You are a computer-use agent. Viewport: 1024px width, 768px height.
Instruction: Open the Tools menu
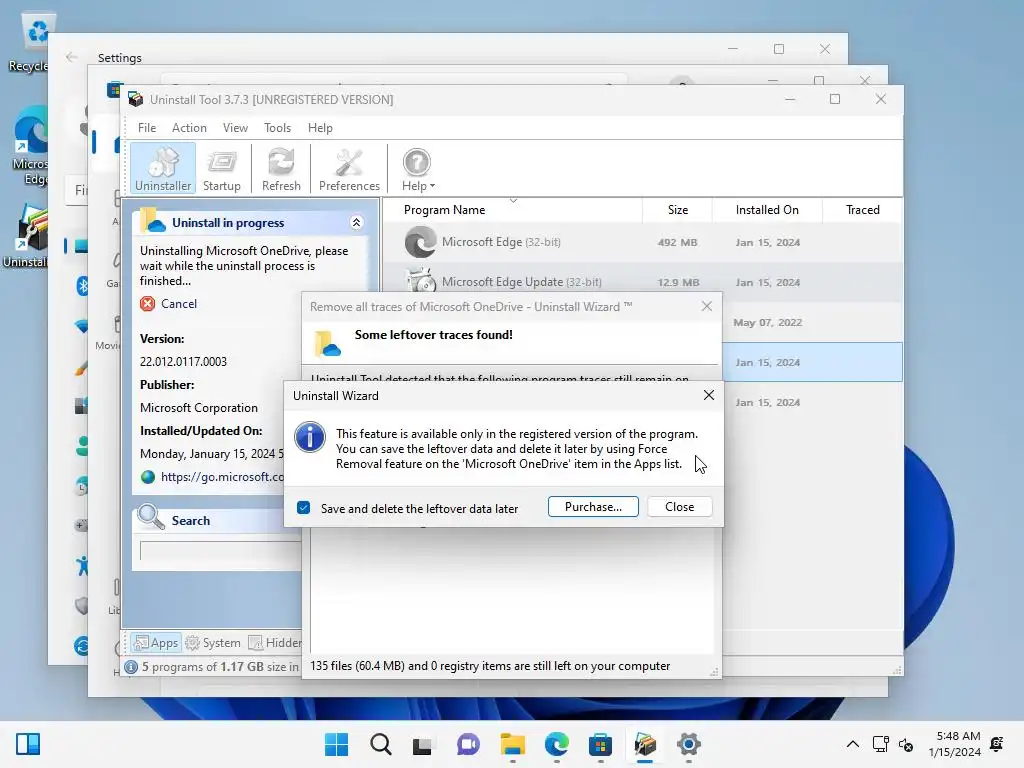tap(277, 128)
